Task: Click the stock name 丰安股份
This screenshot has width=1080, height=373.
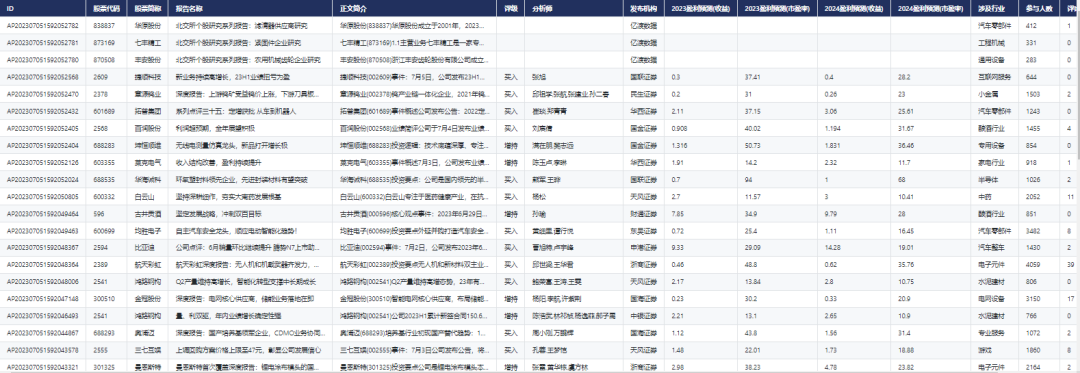Action: pyautogui.click(x=148, y=60)
